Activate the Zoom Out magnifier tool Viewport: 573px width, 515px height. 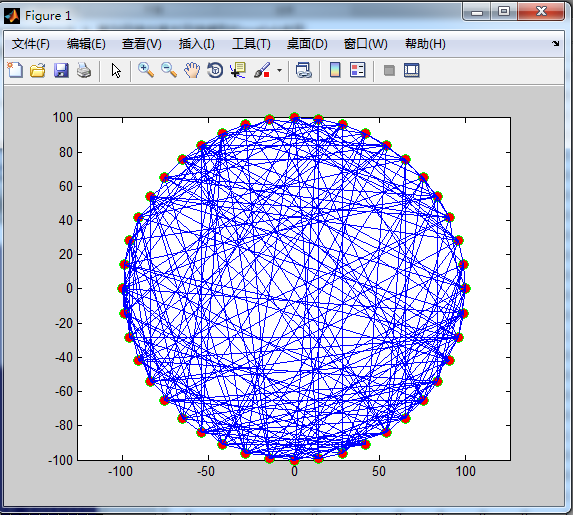coord(169,70)
